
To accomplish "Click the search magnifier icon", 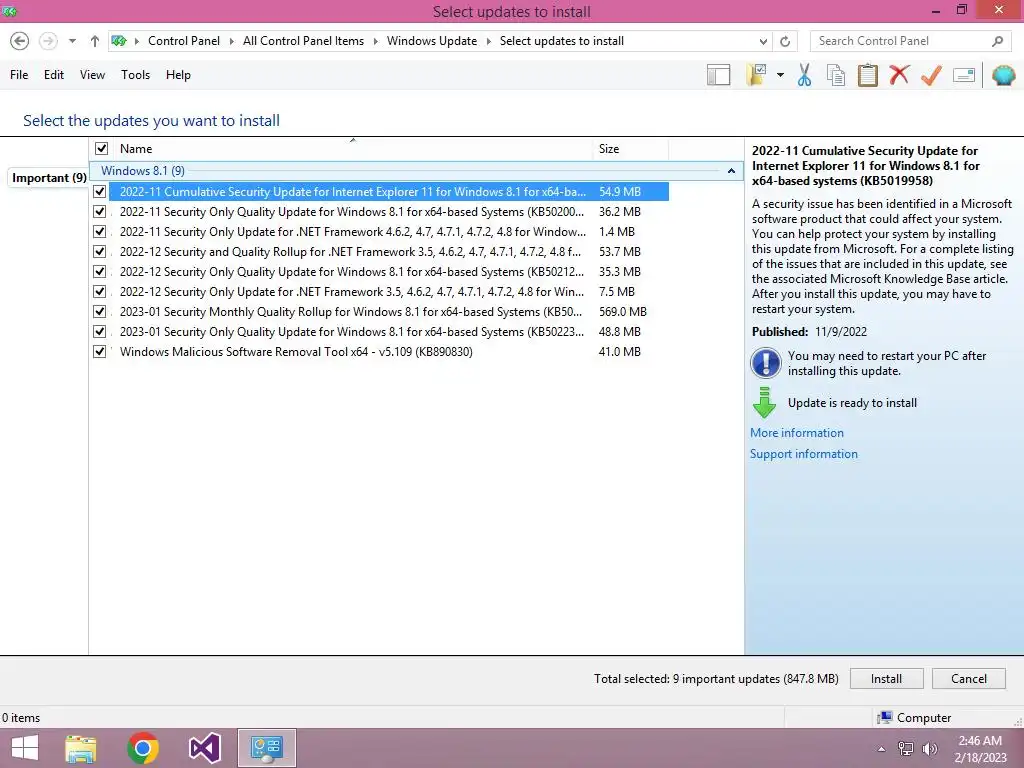I will (997, 41).
